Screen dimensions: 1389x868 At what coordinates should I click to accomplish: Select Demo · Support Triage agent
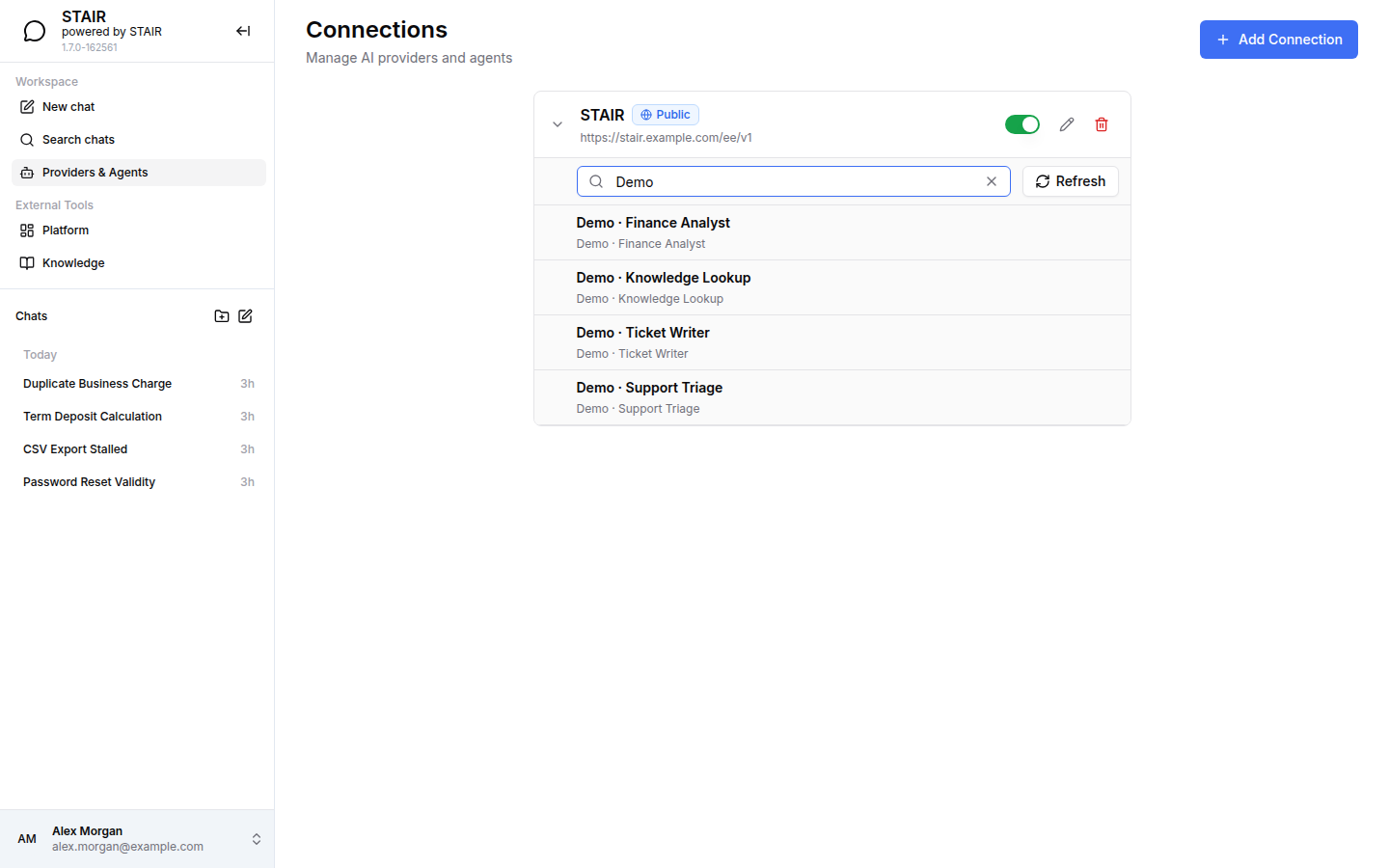pos(832,397)
